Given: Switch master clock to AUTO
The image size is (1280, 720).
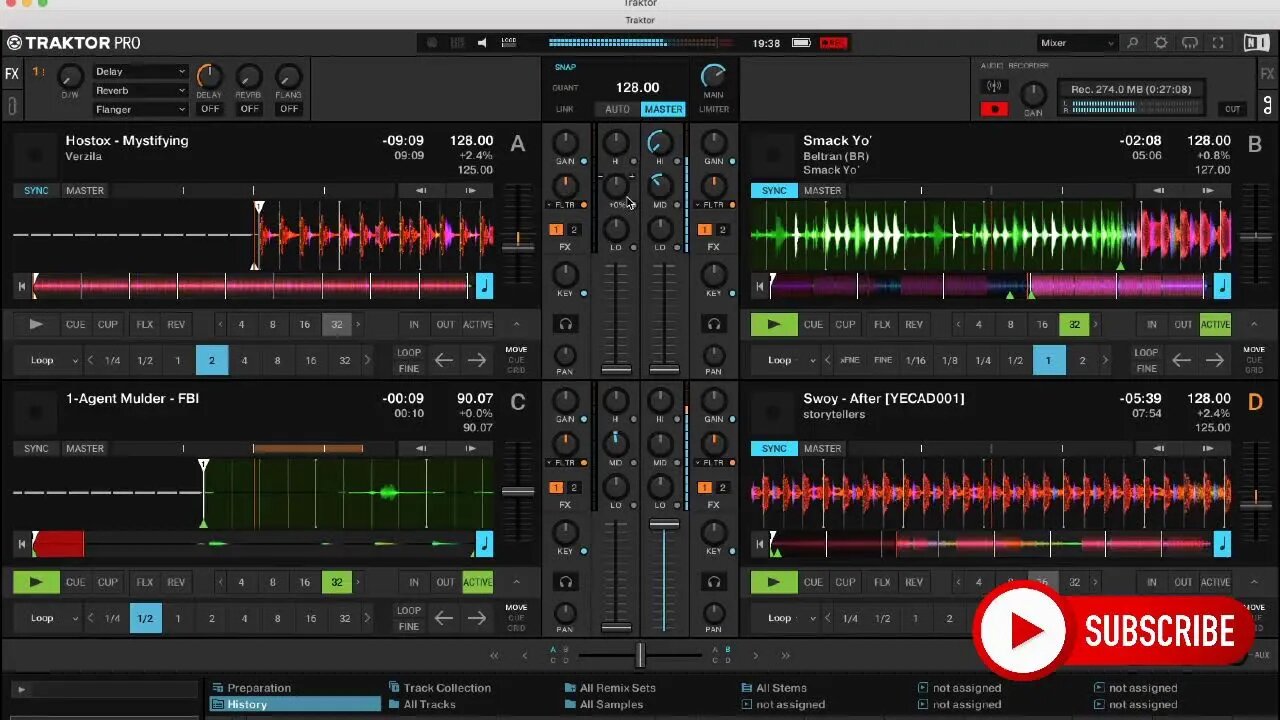Looking at the screenshot, I should click(x=618, y=109).
